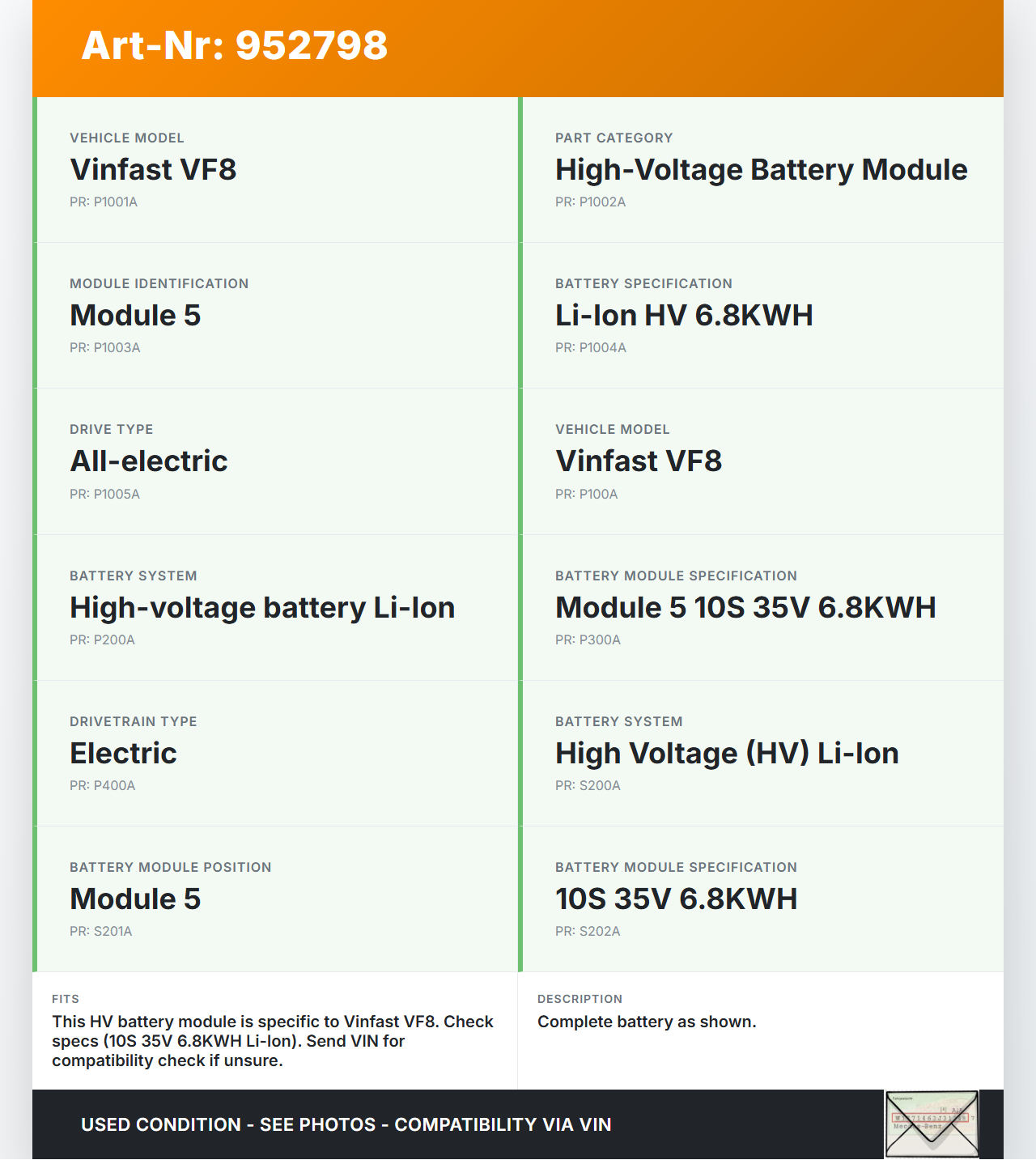Click the PR: S200A code
The width and height of the screenshot is (1036, 1160).
coord(588,785)
